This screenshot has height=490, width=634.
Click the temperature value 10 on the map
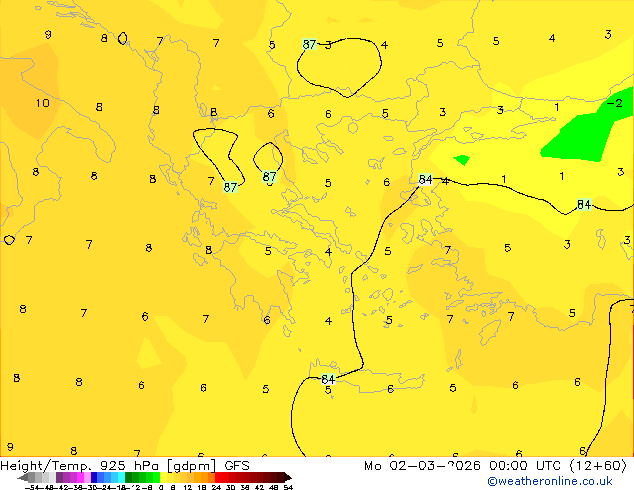click(x=42, y=103)
